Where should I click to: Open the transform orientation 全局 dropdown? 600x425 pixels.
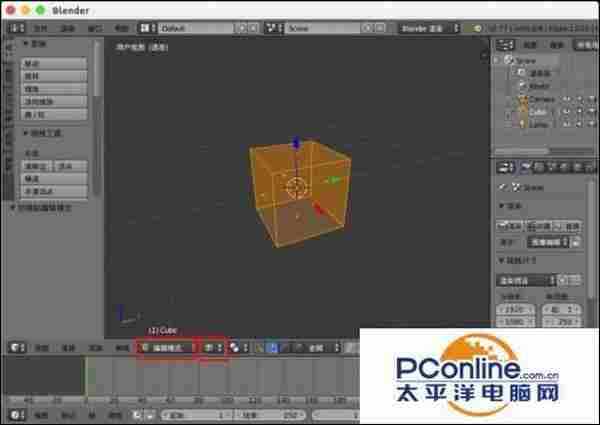323,348
